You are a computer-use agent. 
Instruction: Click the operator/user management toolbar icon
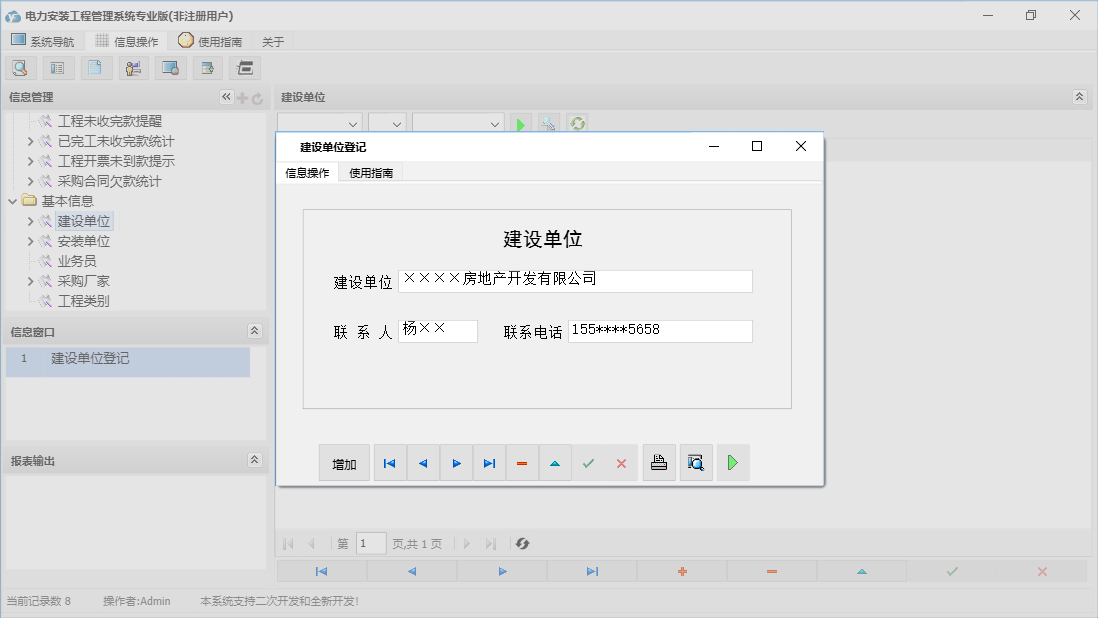[x=133, y=67]
